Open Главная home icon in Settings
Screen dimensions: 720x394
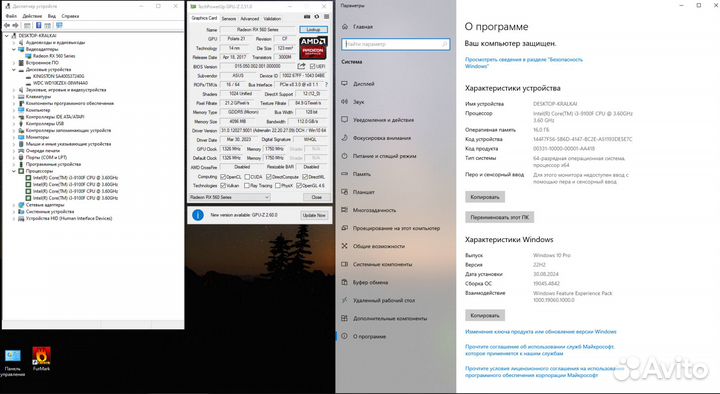pyautogui.click(x=345, y=27)
